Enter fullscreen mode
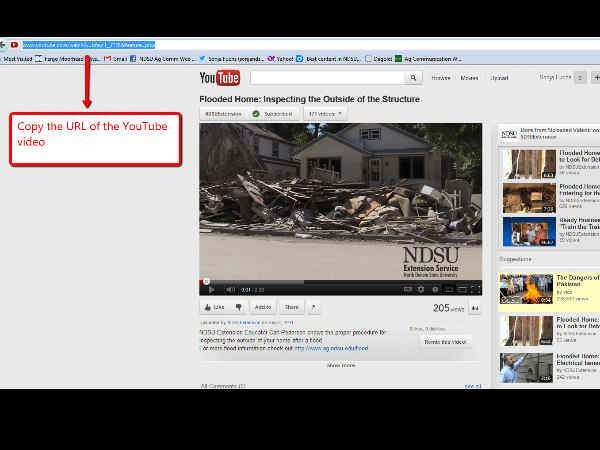Screen dimensions: 600x450 click(x=475, y=289)
